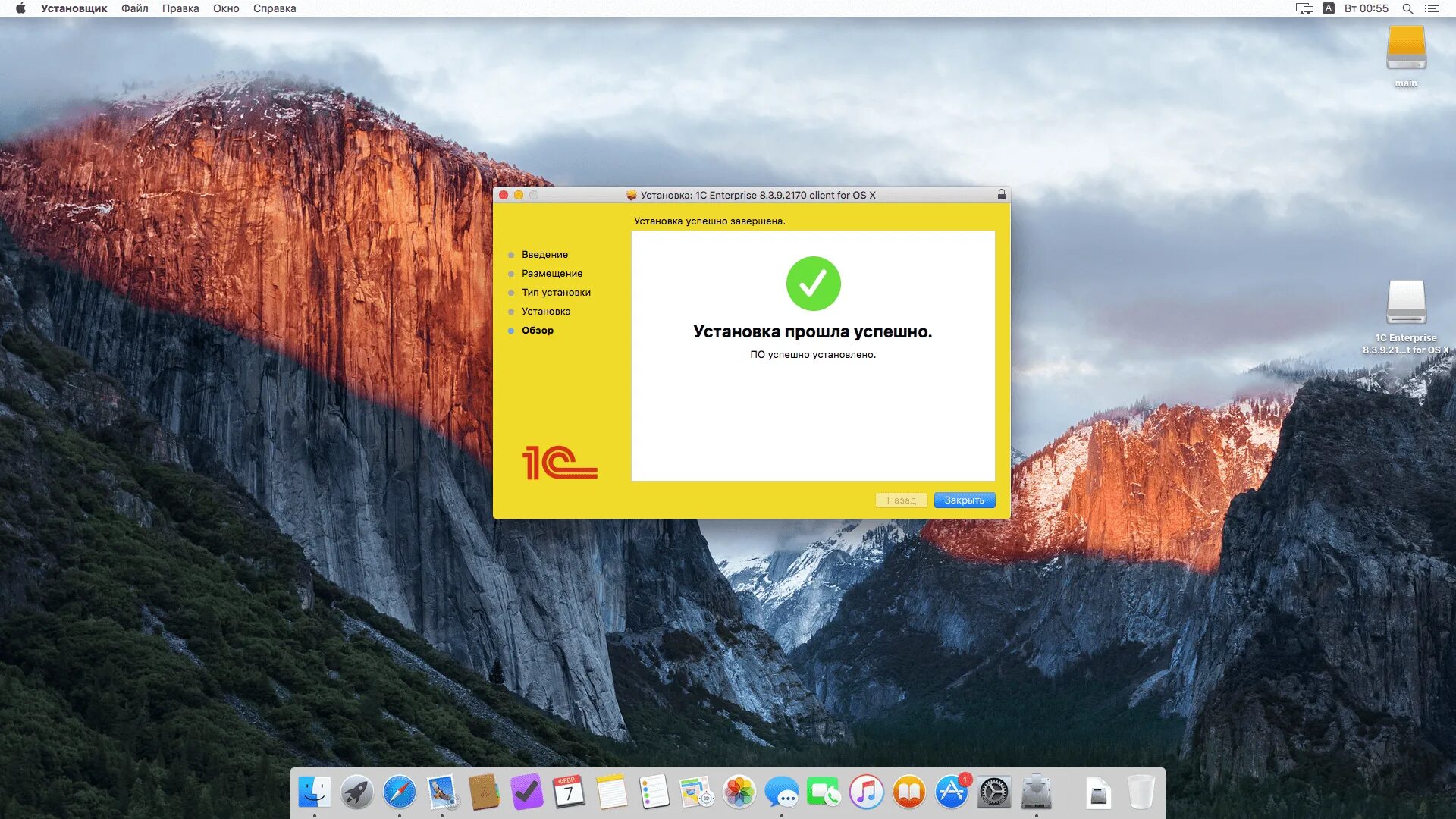1456x819 pixels.
Task: Click the lock icon in installer title bar
Action: (x=1001, y=195)
